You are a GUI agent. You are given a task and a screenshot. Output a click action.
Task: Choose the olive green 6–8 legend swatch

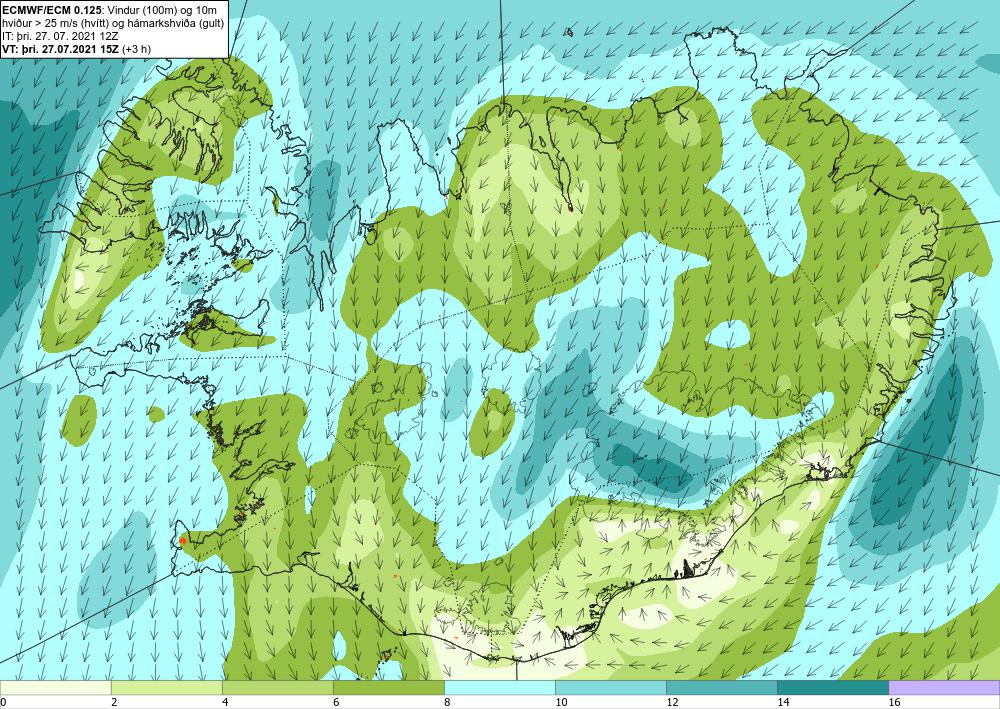click(x=388, y=687)
